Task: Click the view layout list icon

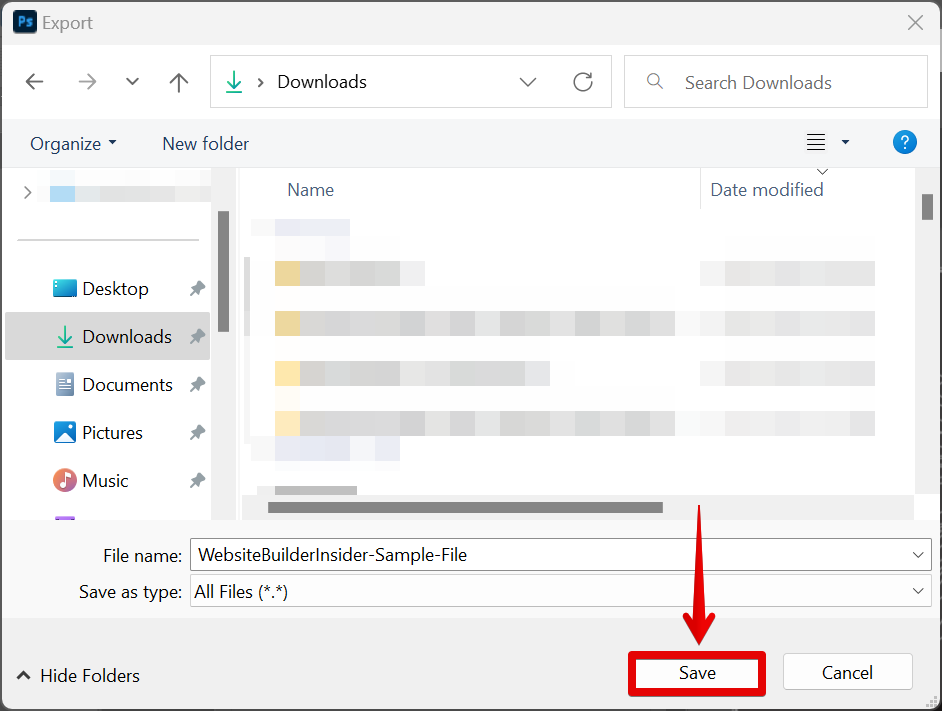Action: click(x=816, y=143)
